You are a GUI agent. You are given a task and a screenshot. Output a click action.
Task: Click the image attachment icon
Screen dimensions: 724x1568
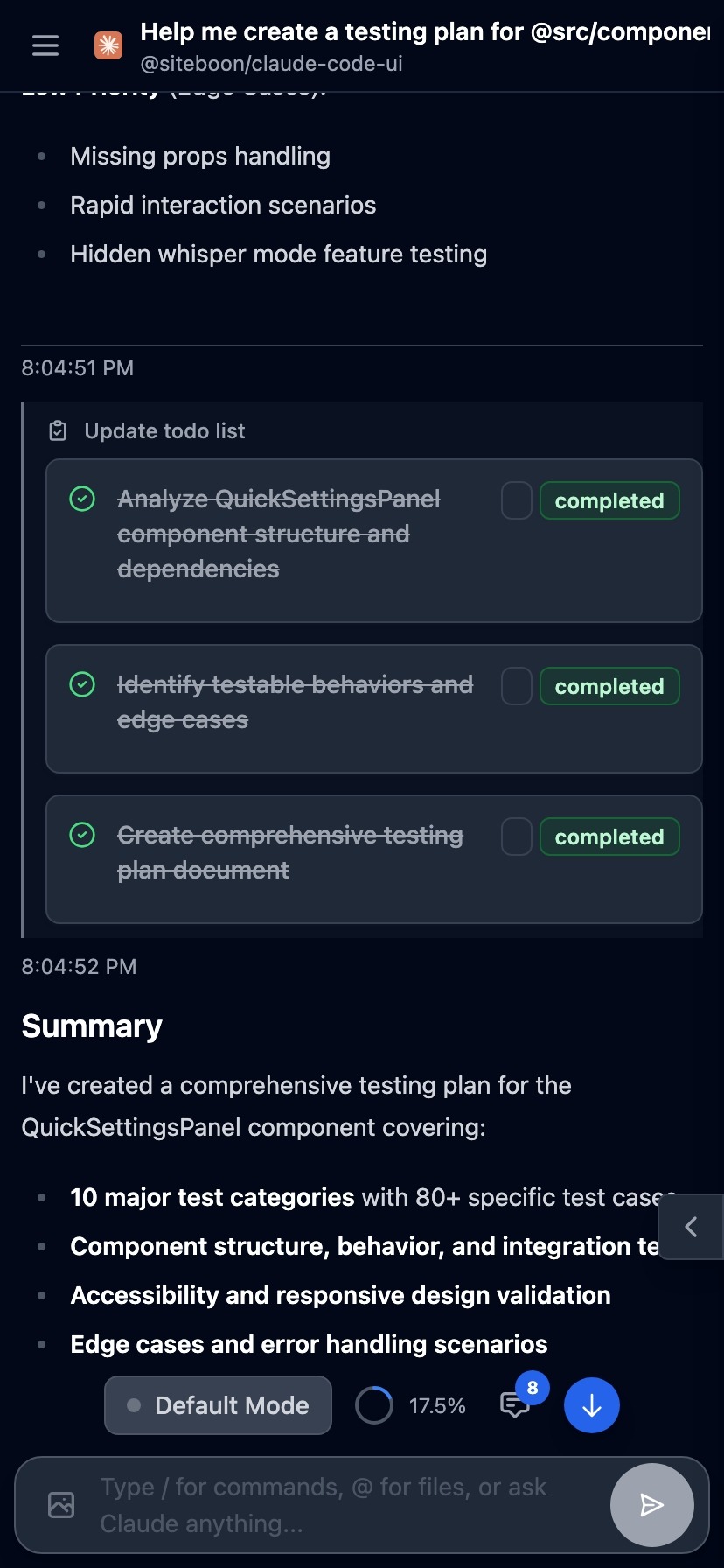point(59,1503)
